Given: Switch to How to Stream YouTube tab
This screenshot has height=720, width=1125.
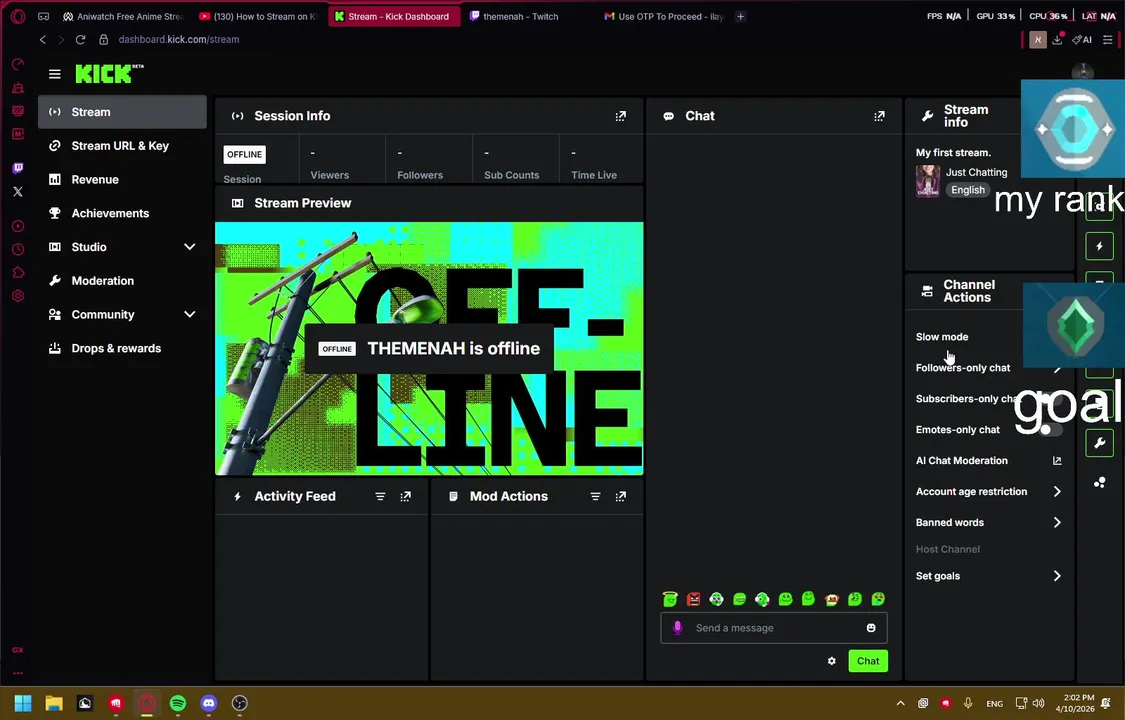Looking at the screenshot, I should [258, 16].
